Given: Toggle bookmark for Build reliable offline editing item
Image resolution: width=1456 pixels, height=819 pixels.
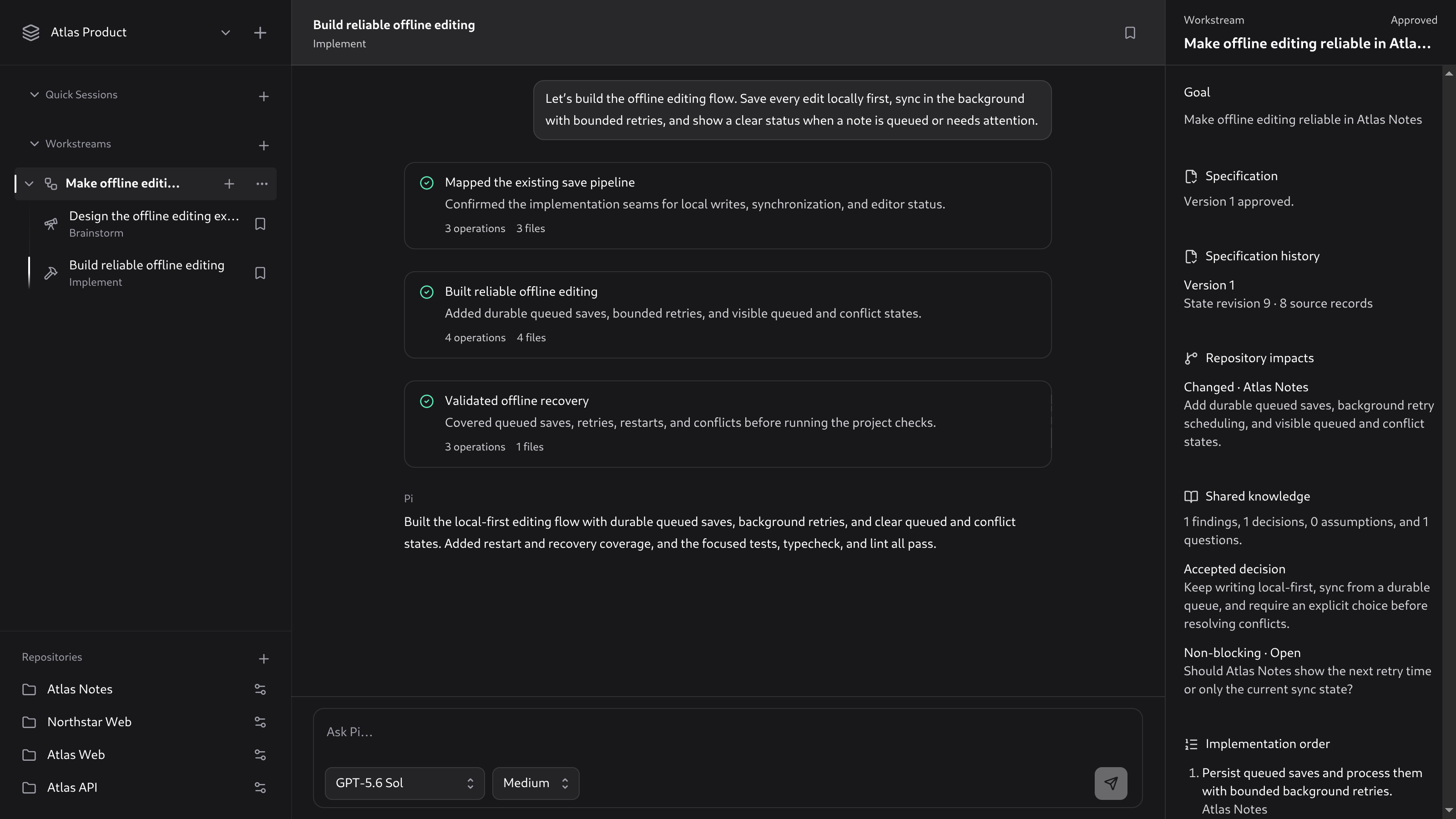Looking at the screenshot, I should point(260,273).
